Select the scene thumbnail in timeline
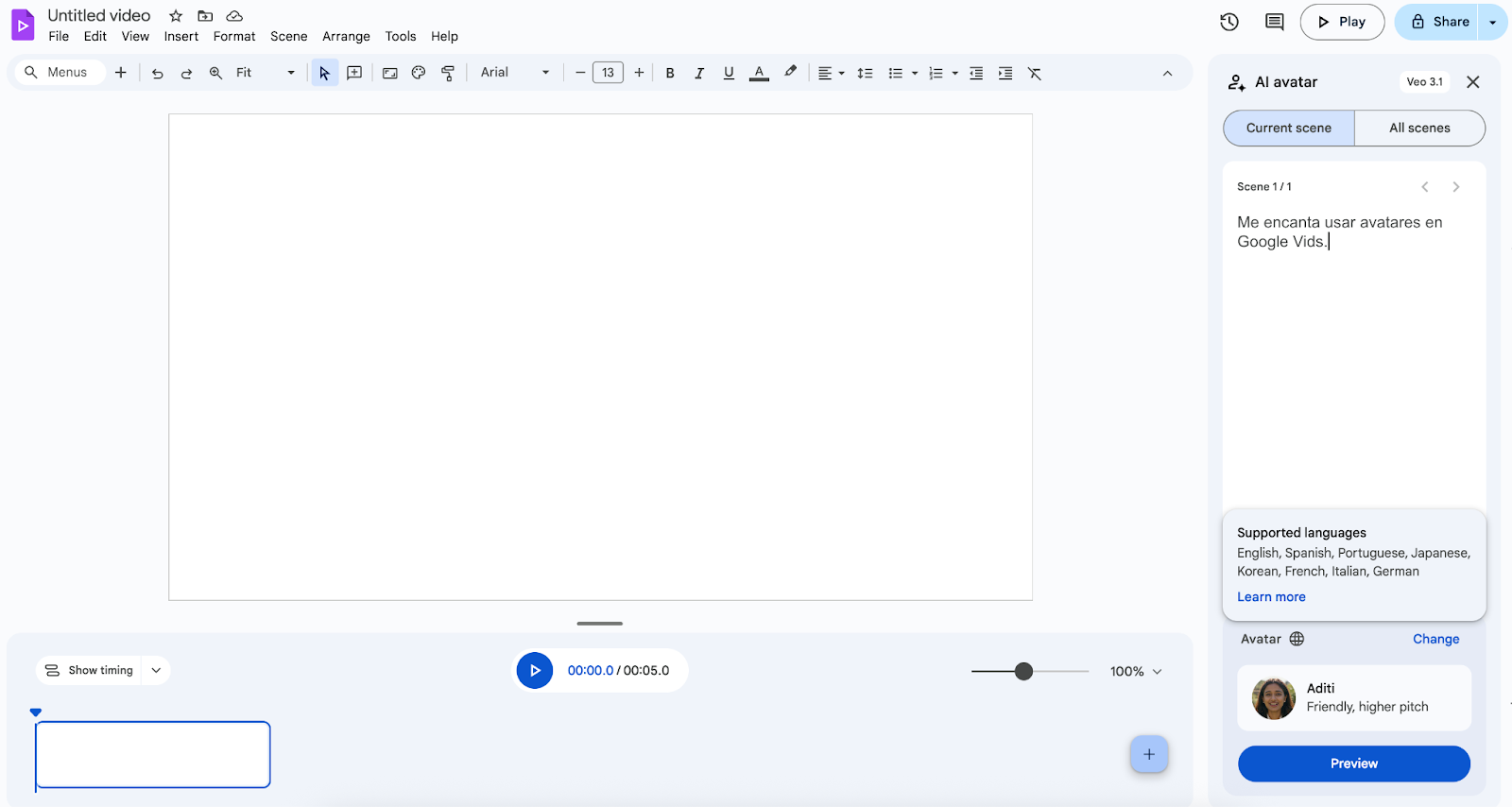This screenshot has height=807, width=1512. pyautogui.click(x=153, y=754)
